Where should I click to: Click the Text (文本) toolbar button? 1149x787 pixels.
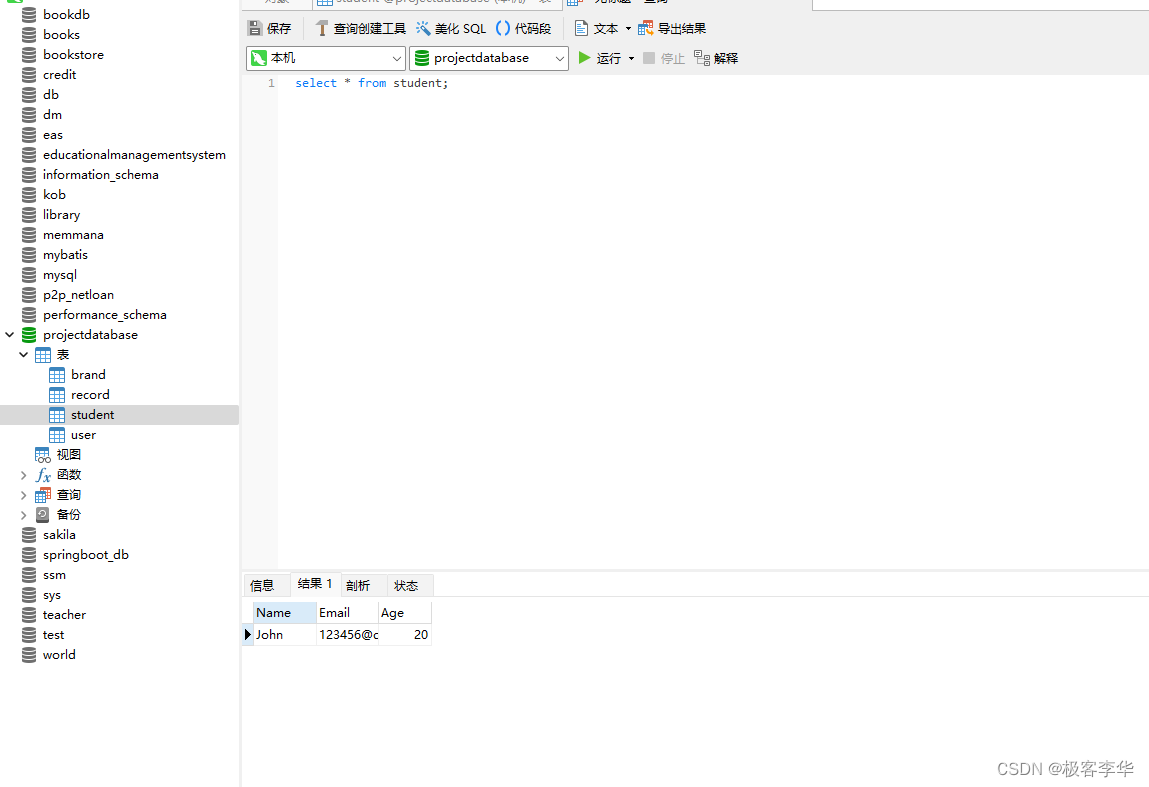pyautogui.click(x=596, y=29)
